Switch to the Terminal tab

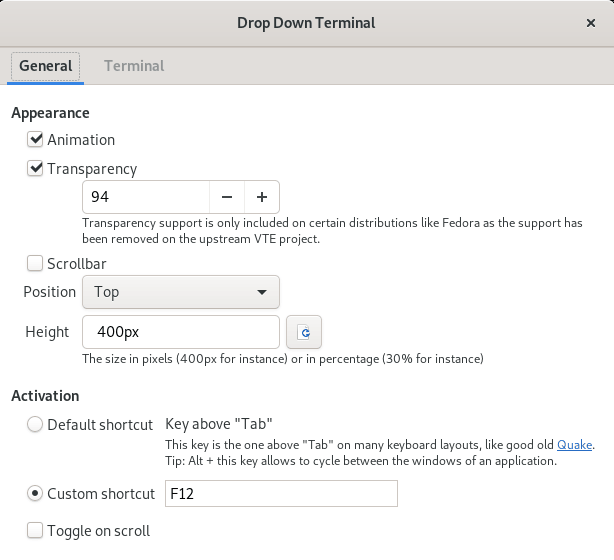coord(134,66)
